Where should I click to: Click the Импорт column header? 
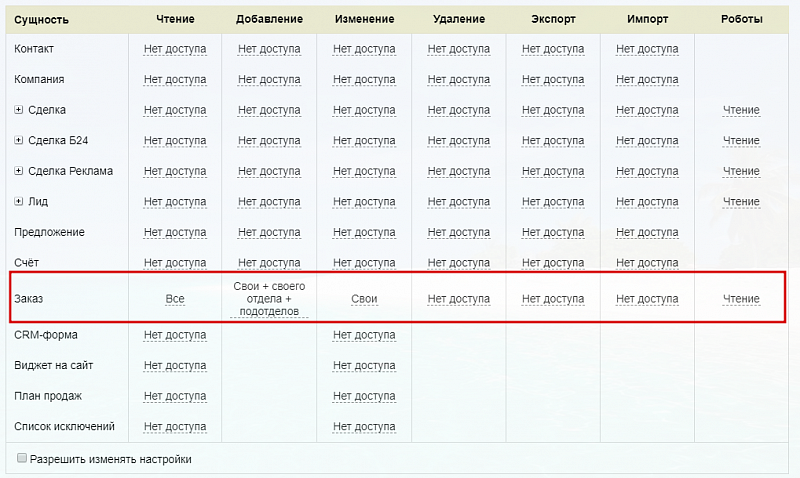[647, 19]
